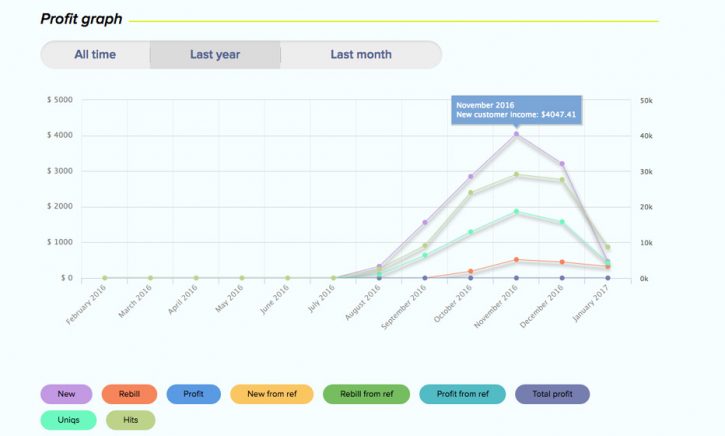725x436 pixels.
Task: Click the September 2016 purple New point
Action: coord(425,222)
